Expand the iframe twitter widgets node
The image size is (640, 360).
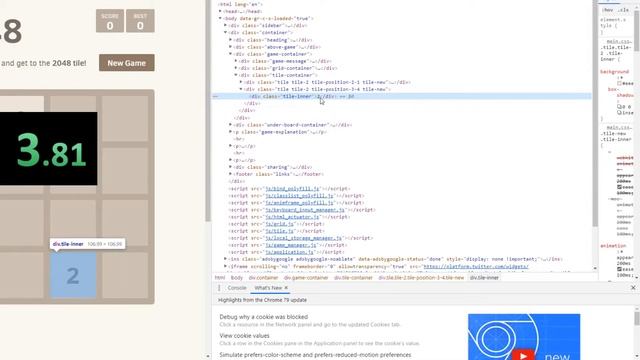(x=225, y=266)
